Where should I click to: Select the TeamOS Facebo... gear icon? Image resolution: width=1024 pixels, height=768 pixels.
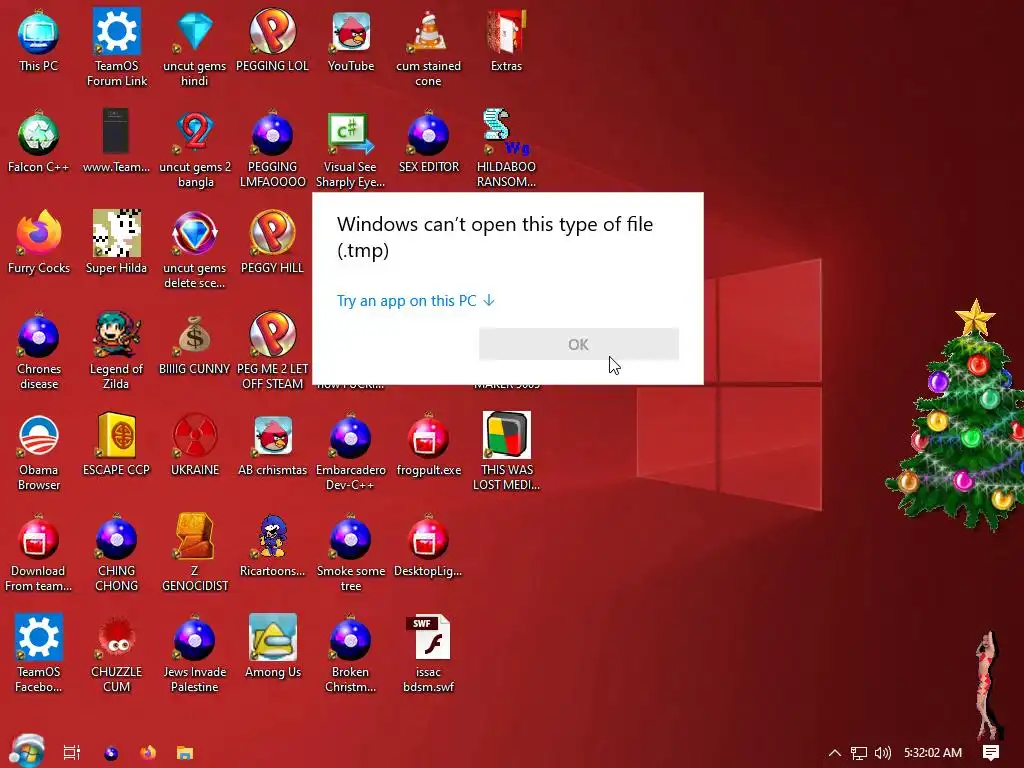pyautogui.click(x=39, y=654)
